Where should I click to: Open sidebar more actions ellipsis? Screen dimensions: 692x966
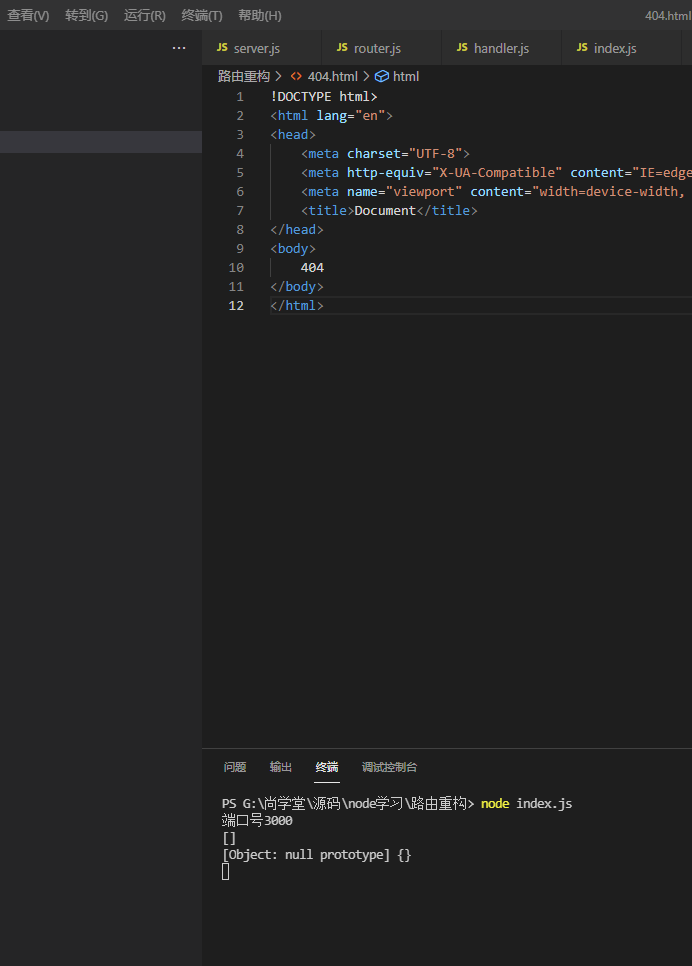tap(179, 48)
